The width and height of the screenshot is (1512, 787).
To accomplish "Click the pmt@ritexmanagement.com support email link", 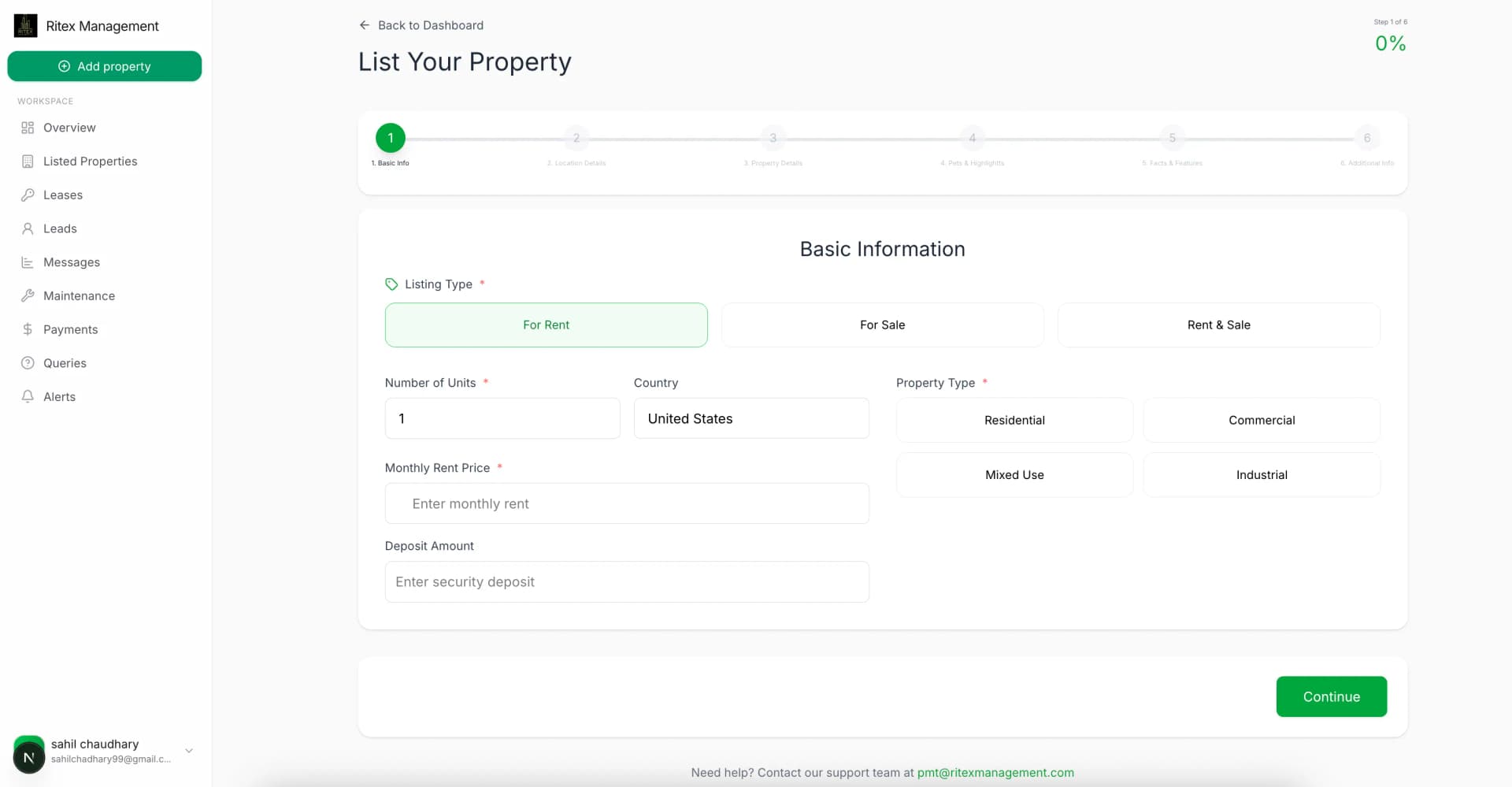I will click(995, 773).
